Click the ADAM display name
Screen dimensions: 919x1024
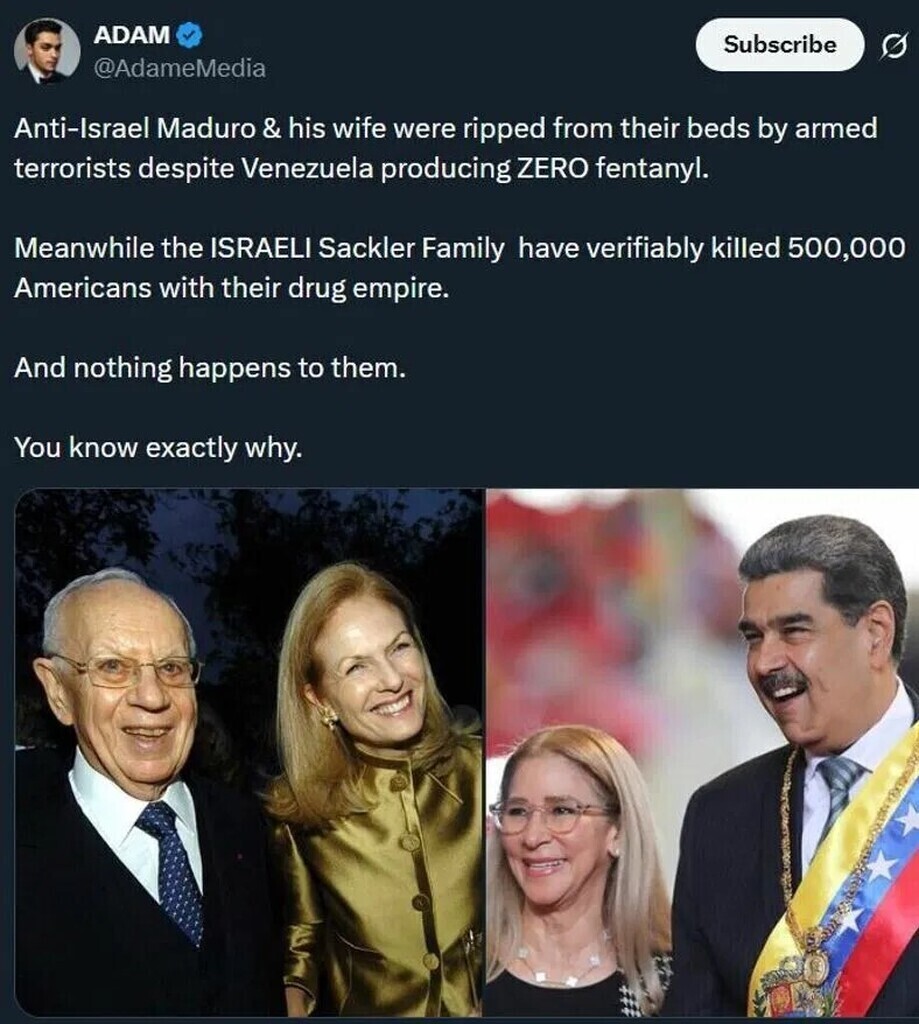click(x=132, y=35)
